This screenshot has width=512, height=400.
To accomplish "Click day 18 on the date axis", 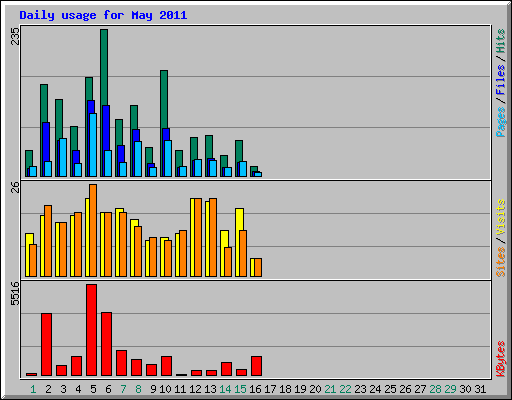I will coord(285,389).
